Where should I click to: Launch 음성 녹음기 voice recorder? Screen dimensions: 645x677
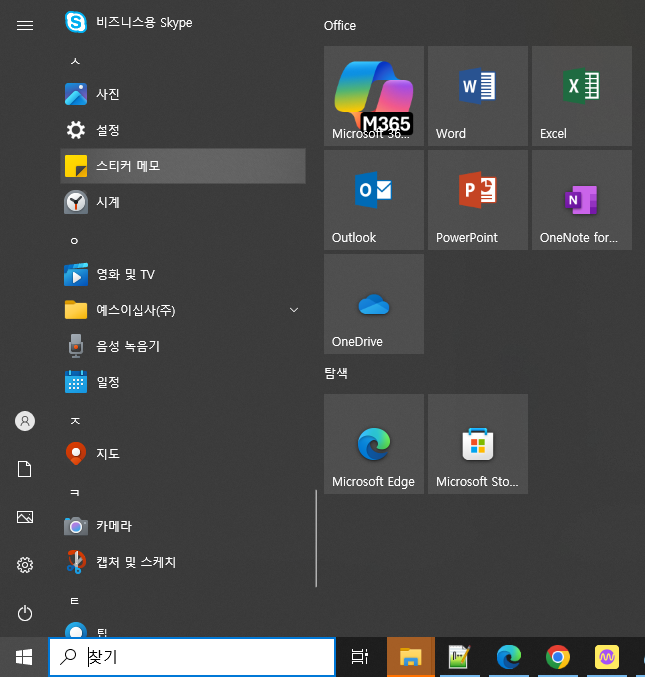(183, 346)
